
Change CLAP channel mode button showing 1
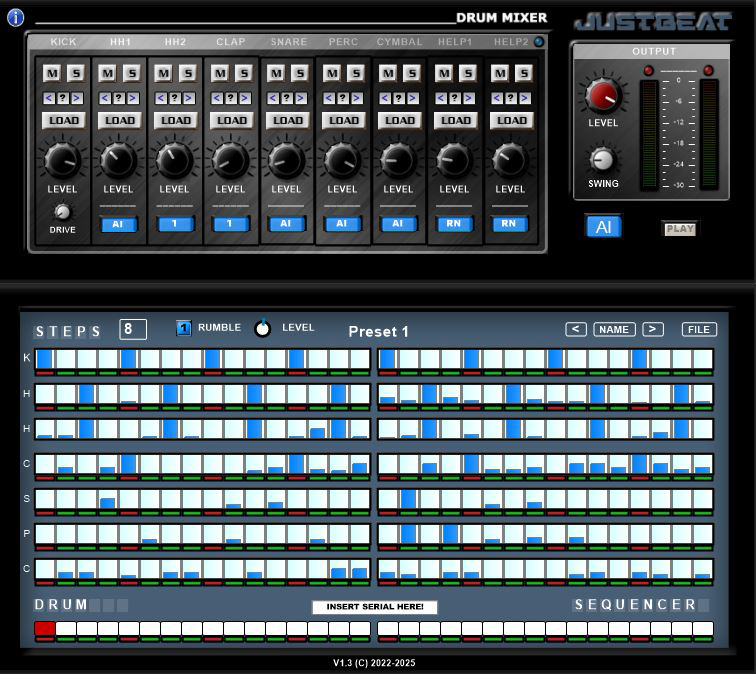click(x=230, y=224)
